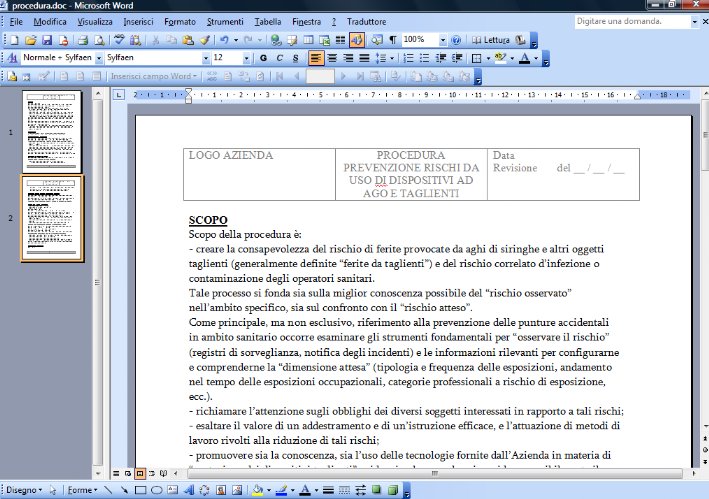Open the Disegno drawing menu button
The image size is (709, 499).
(24, 491)
